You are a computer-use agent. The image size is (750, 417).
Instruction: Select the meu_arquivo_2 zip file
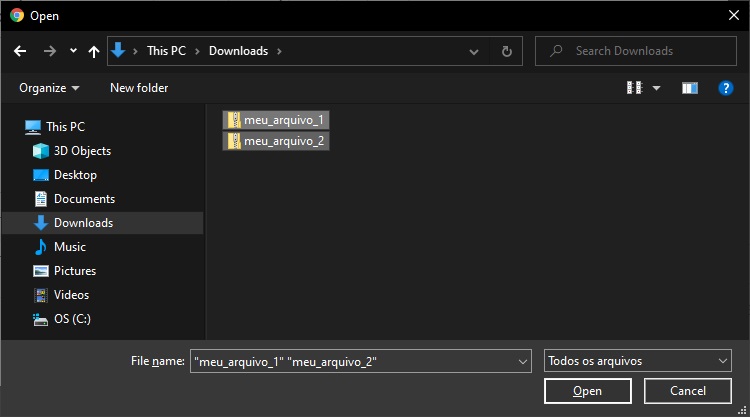(x=276, y=141)
